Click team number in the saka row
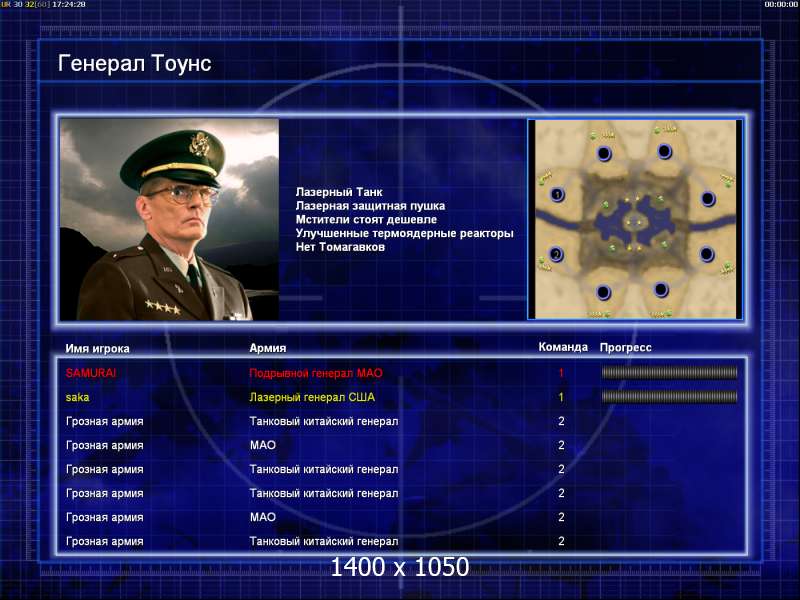800x600 pixels. [x=561, y=397]
